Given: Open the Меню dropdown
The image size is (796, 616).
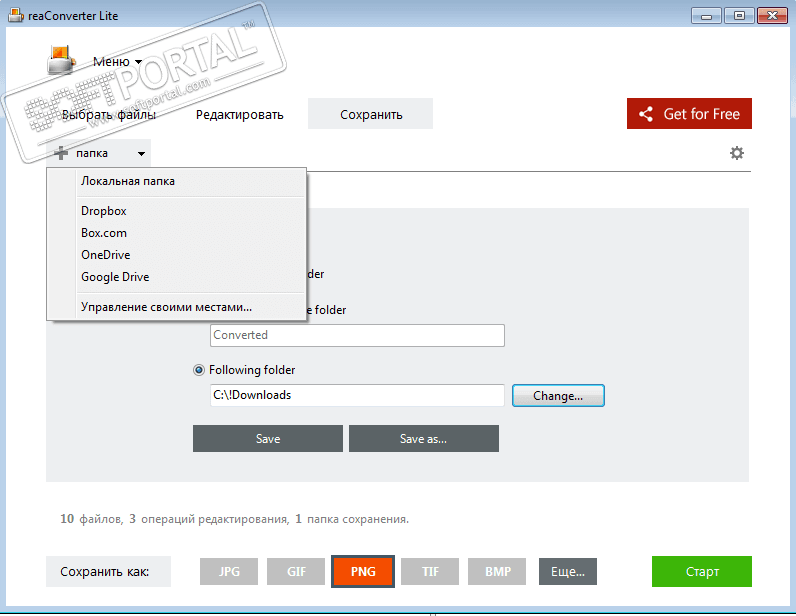Looking at the screenshot, I should click(117, 61).
